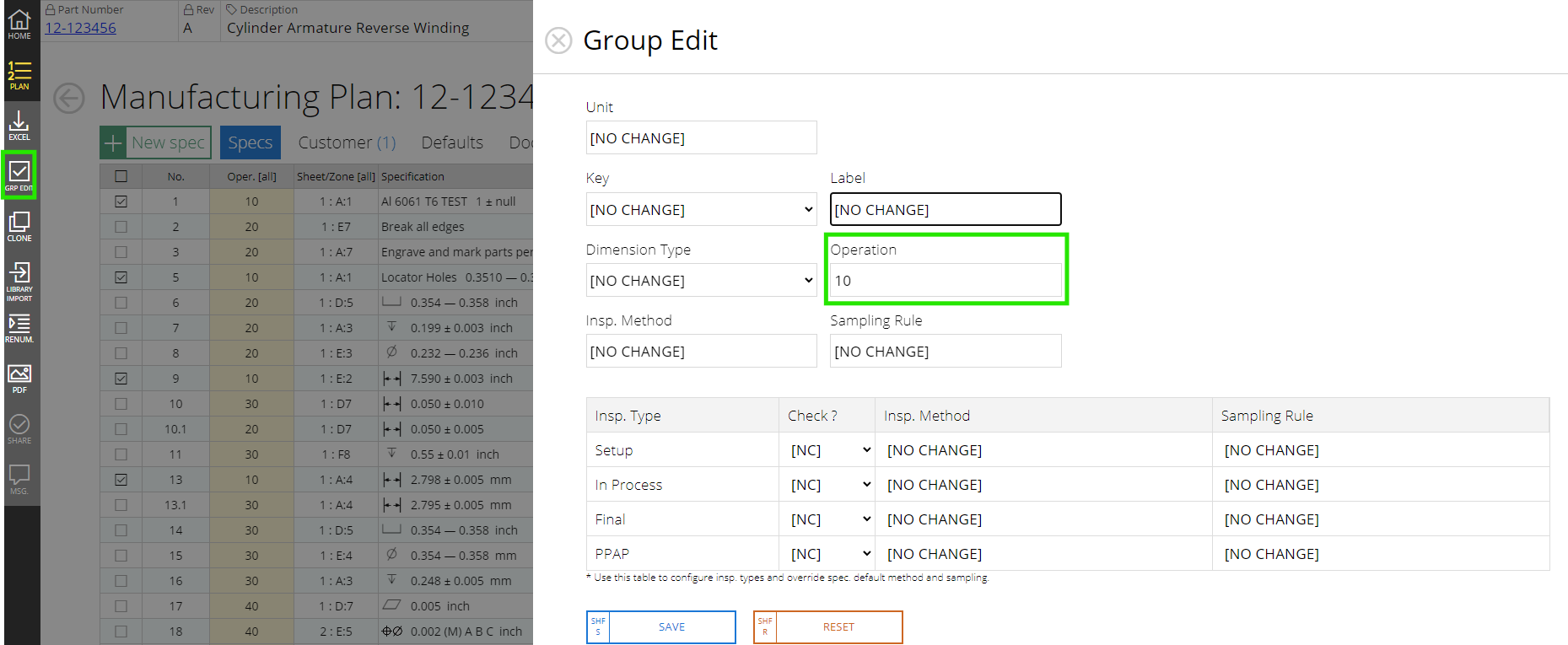Uncheck the checkbox for spec No. 5
The height and width of the screenshot is (645, 1568).
[x=121, y=277]
